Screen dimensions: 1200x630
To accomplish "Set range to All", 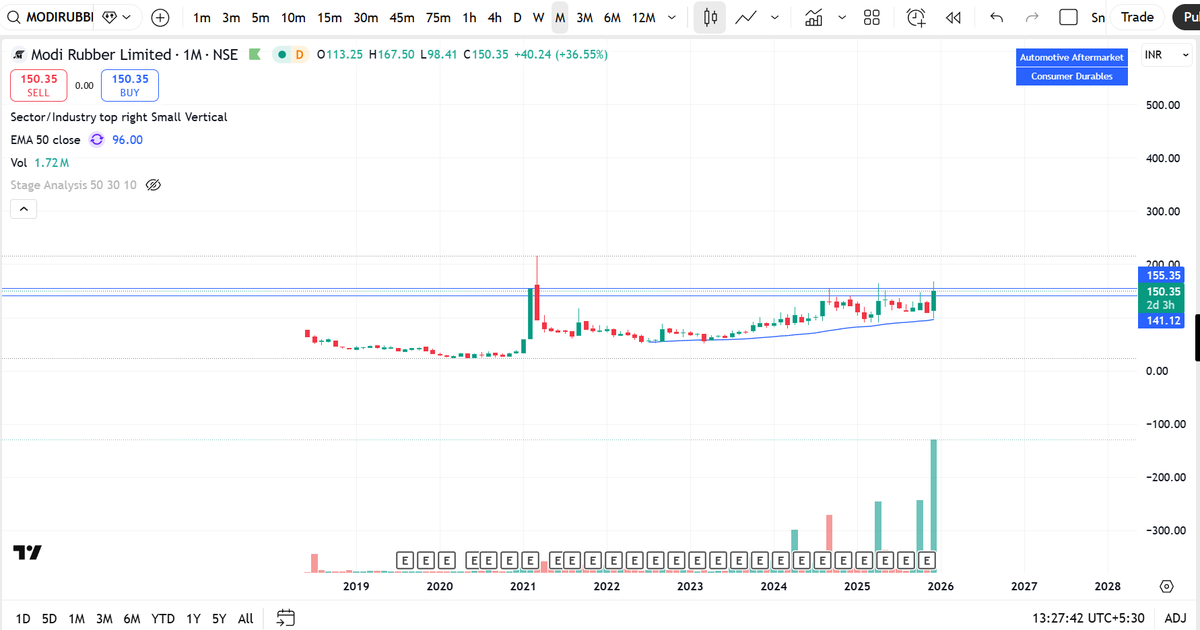I will [246, 618].
